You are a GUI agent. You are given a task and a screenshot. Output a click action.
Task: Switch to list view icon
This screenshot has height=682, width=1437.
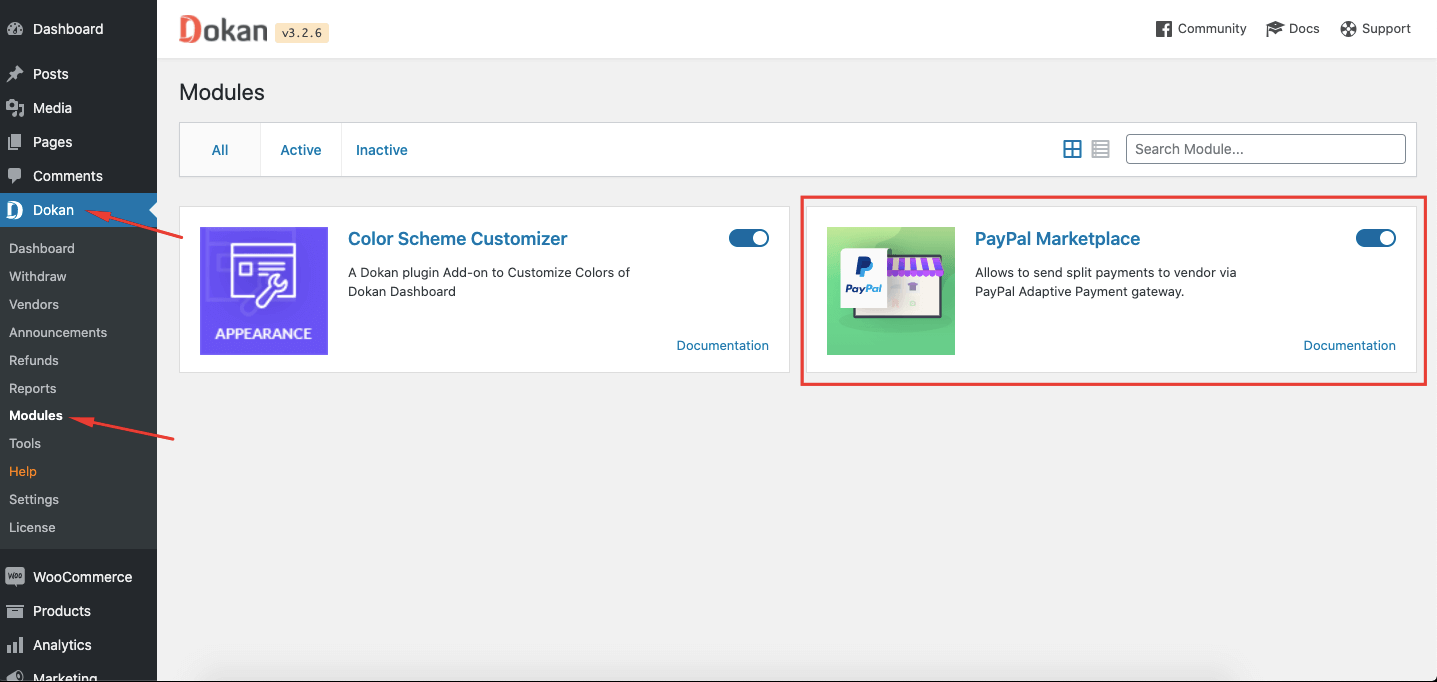click(x=1100, y=149)
